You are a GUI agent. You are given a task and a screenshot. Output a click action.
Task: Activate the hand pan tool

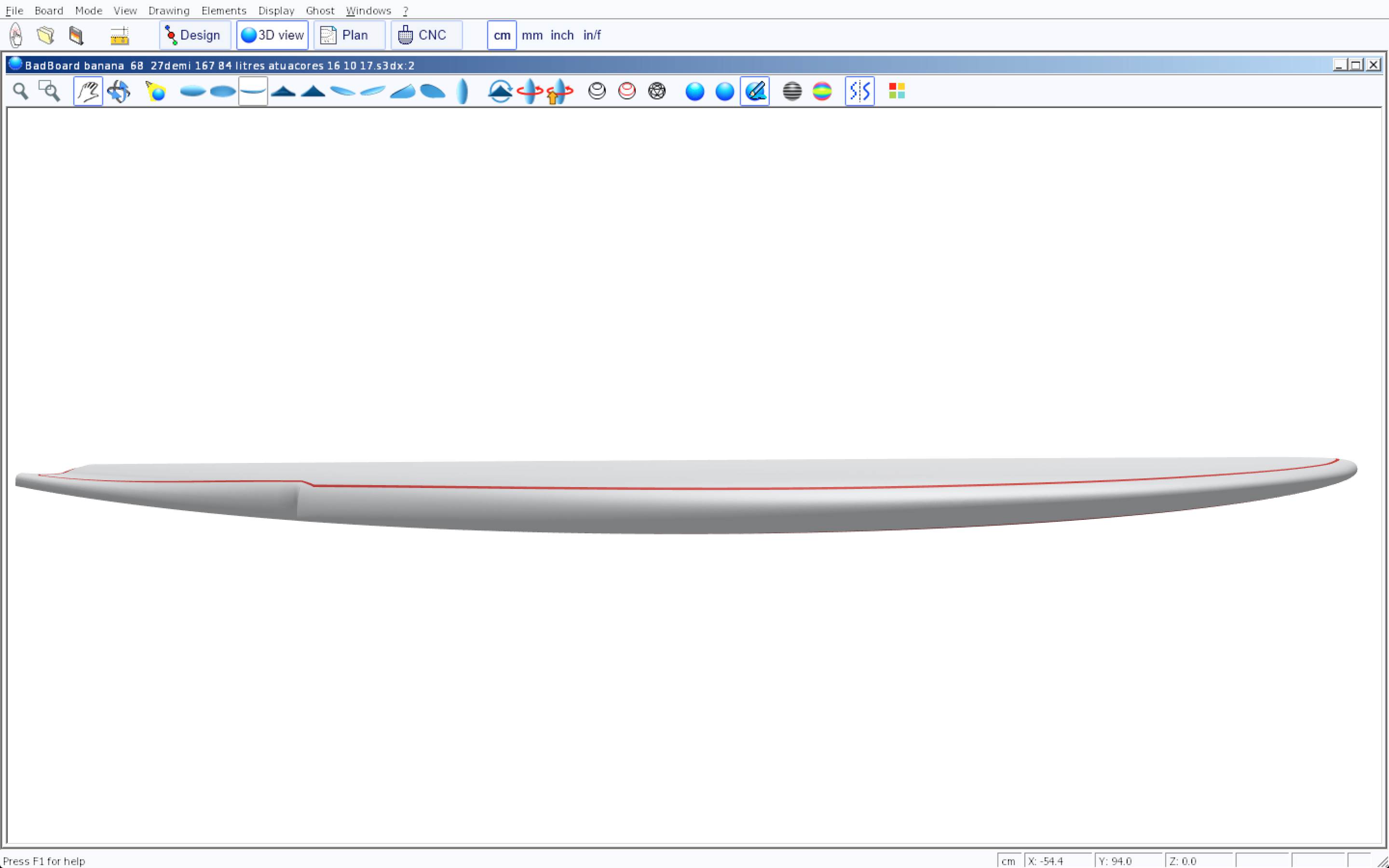88,91
